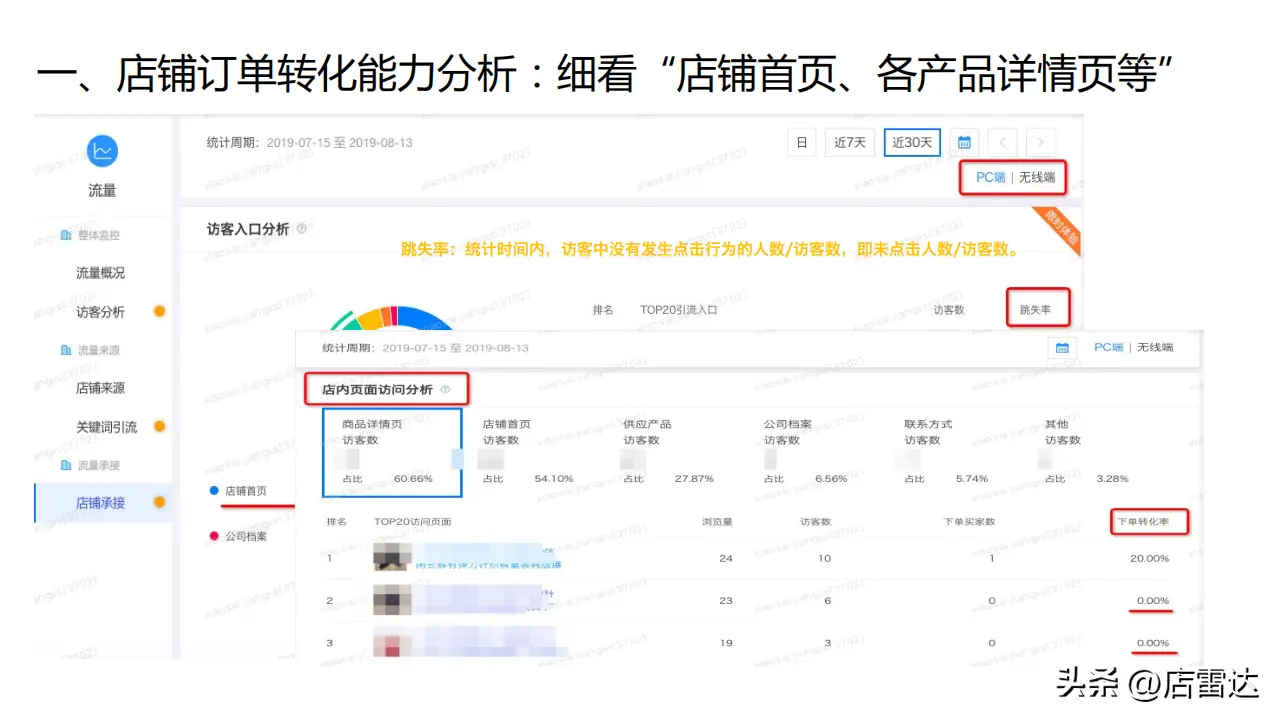Select the 供应产品 visitor card

tap(672, 451)
